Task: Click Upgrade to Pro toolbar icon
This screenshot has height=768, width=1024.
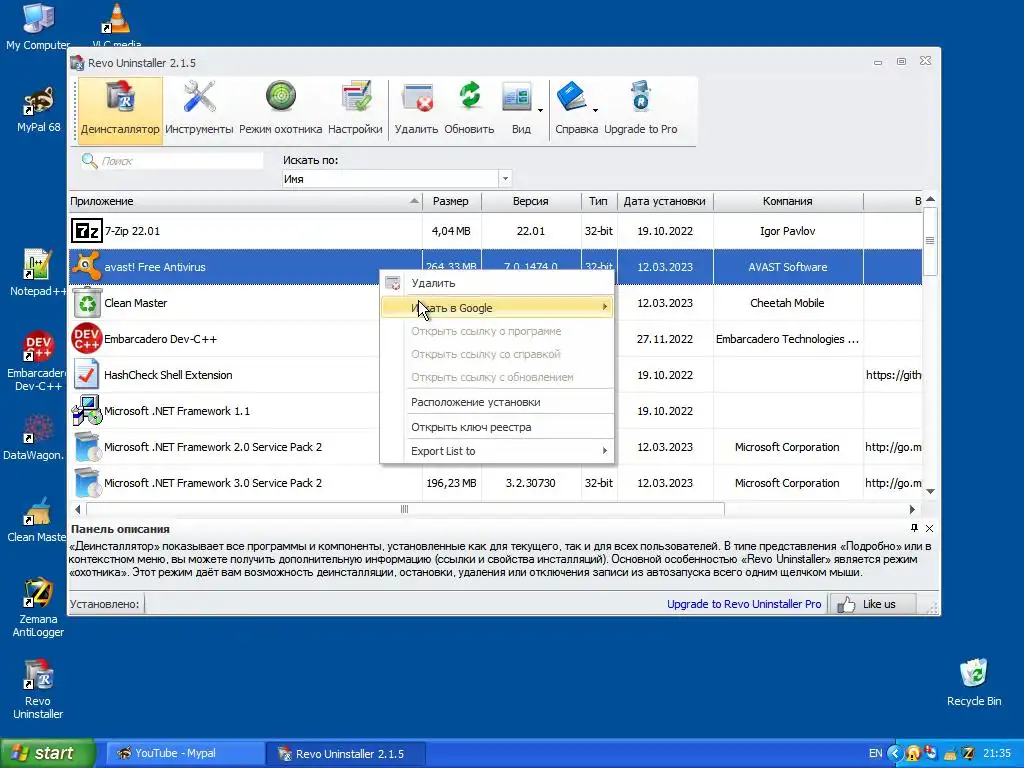Action: click(x=641, y=109)
